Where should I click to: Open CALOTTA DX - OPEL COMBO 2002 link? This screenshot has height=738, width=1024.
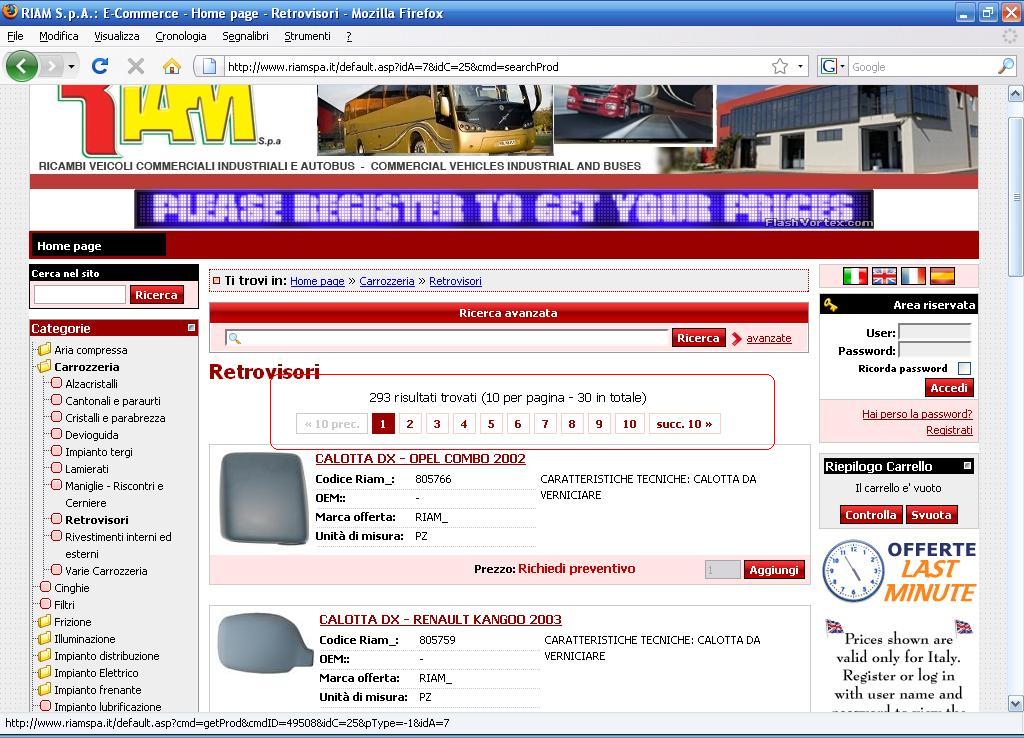point(421,458)
